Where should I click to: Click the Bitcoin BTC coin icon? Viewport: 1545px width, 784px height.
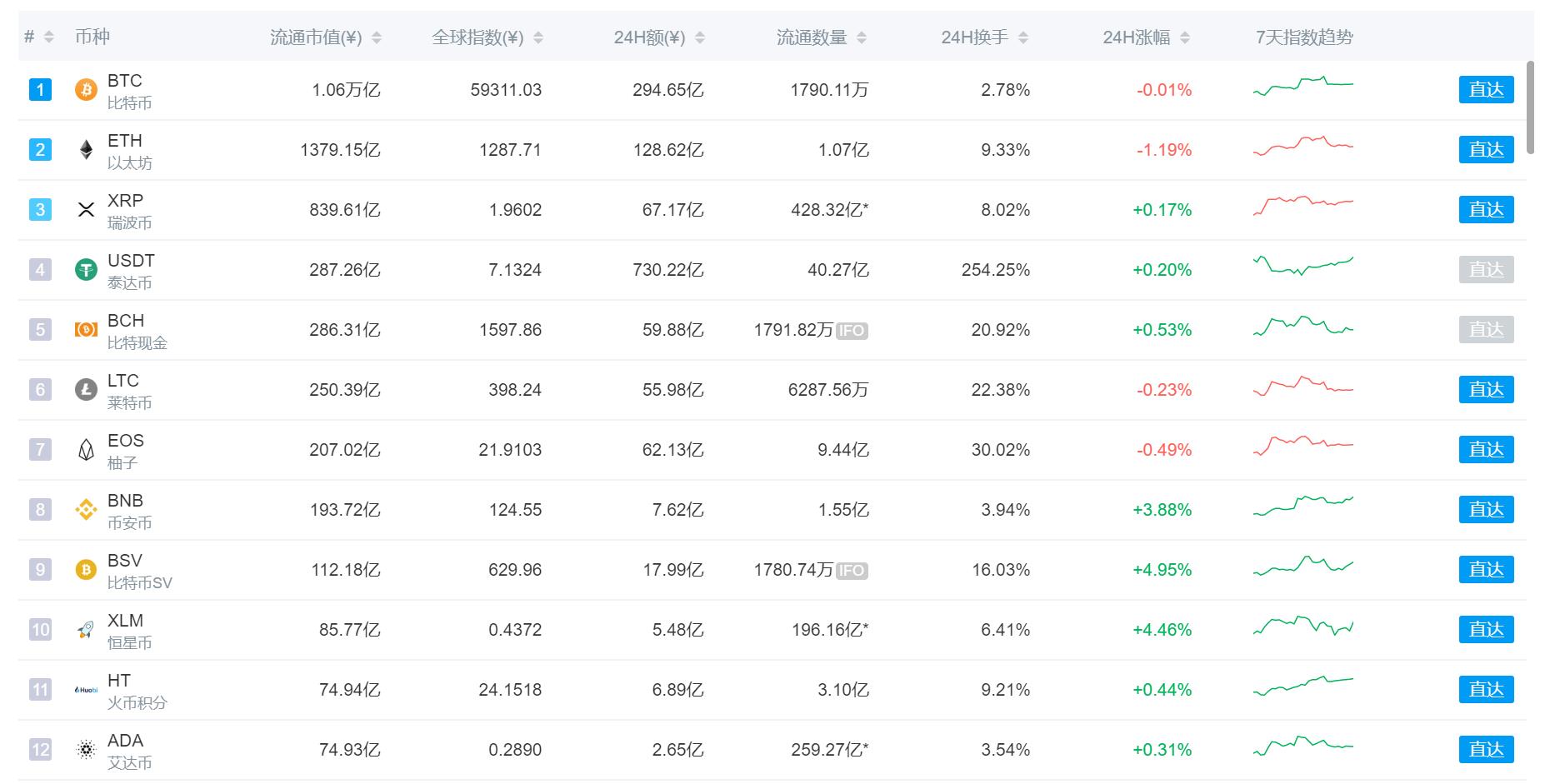click(x=86, y=89)
